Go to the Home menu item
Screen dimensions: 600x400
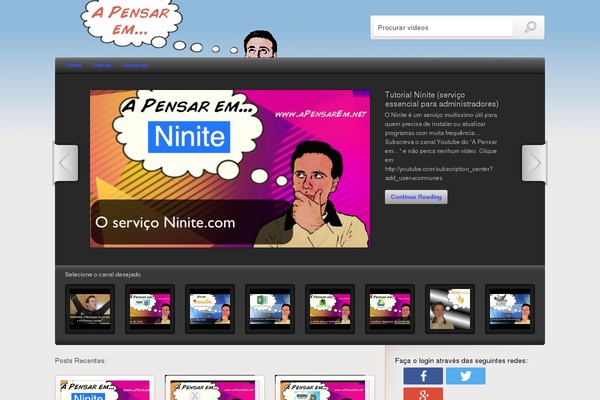click(x=73, y=65)
